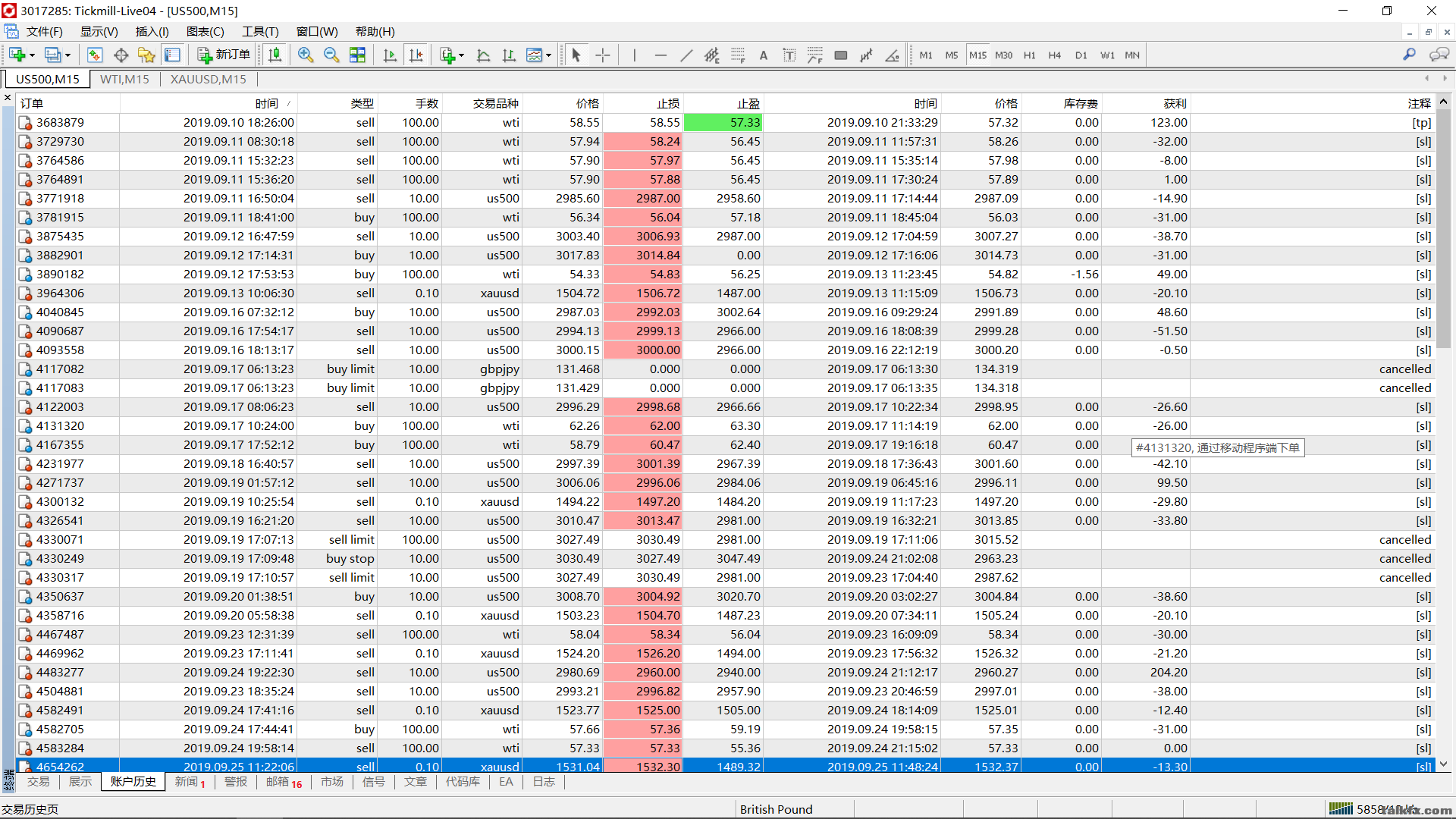
Task: Open the Data Window crosshair-circle icon
Action: click(x=121, y=55)
